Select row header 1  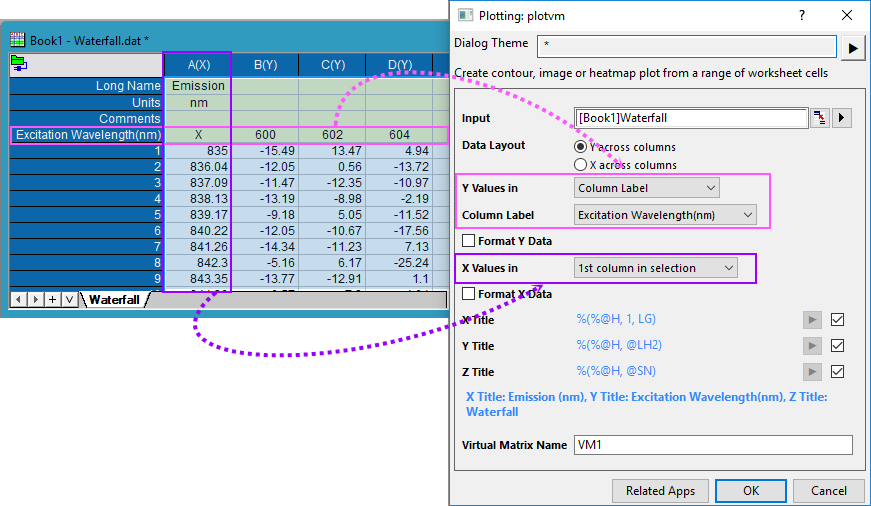(x=86, y=151)
